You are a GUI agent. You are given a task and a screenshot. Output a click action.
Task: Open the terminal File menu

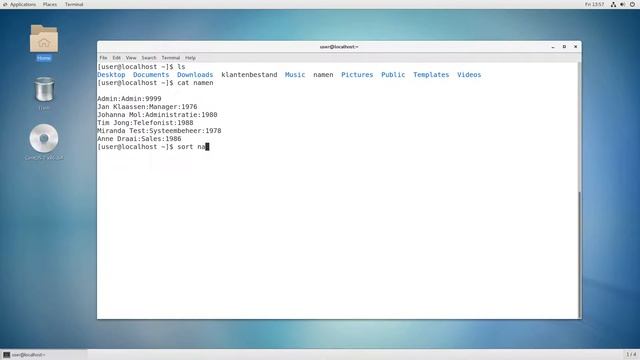[x=103, y=58]
